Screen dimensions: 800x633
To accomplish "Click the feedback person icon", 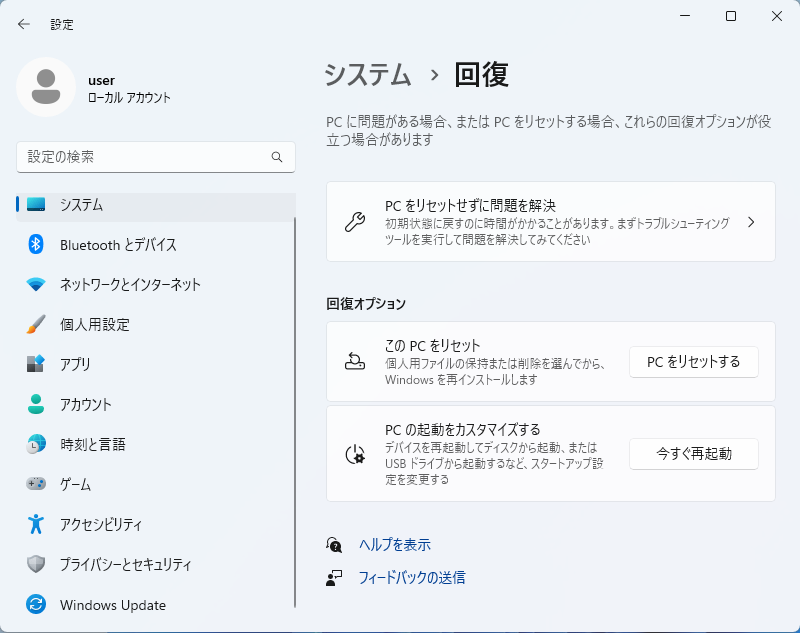I will pyautogui.click(x=334, y=578).
